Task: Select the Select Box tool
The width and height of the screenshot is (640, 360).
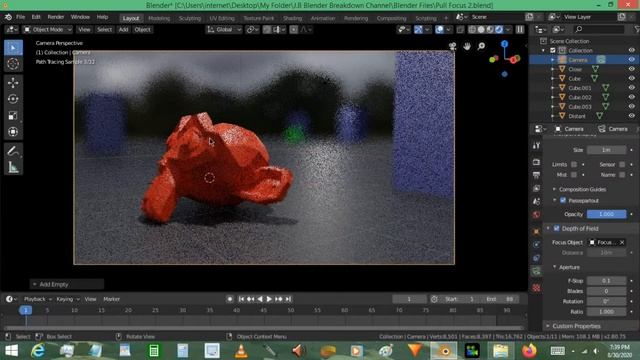Action: pos(13,48)
